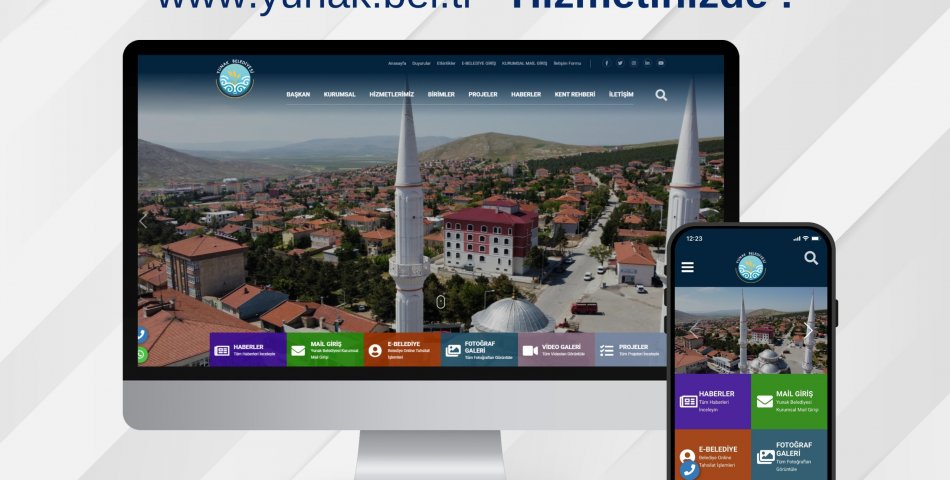The width and height of the screenshot is (950, 480).
Task: Click E-BELEDİYE GİRİŞ link in desktop top bar
Action: (x=479, y=63)
